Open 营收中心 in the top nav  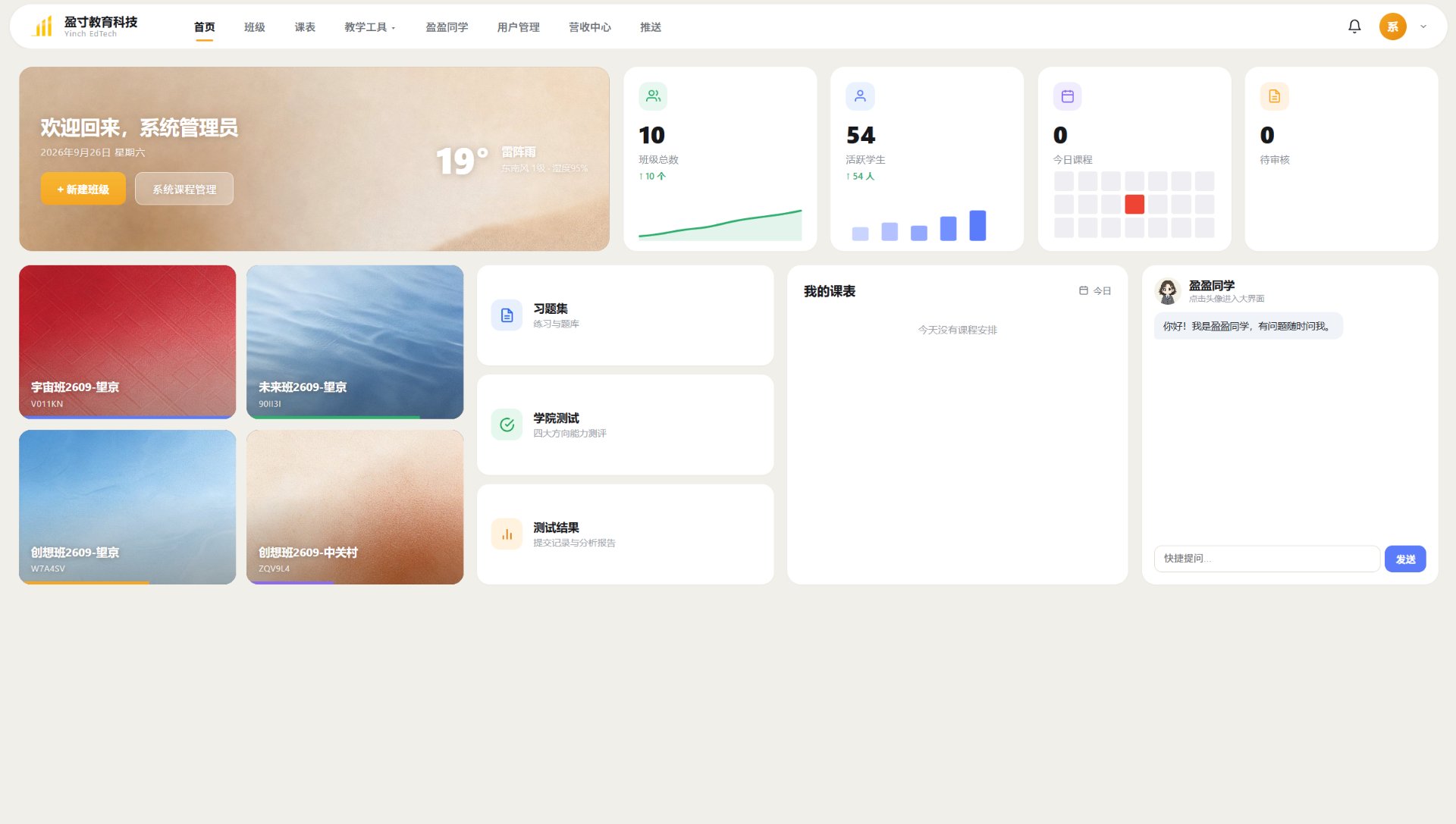[x=590, y=27]
